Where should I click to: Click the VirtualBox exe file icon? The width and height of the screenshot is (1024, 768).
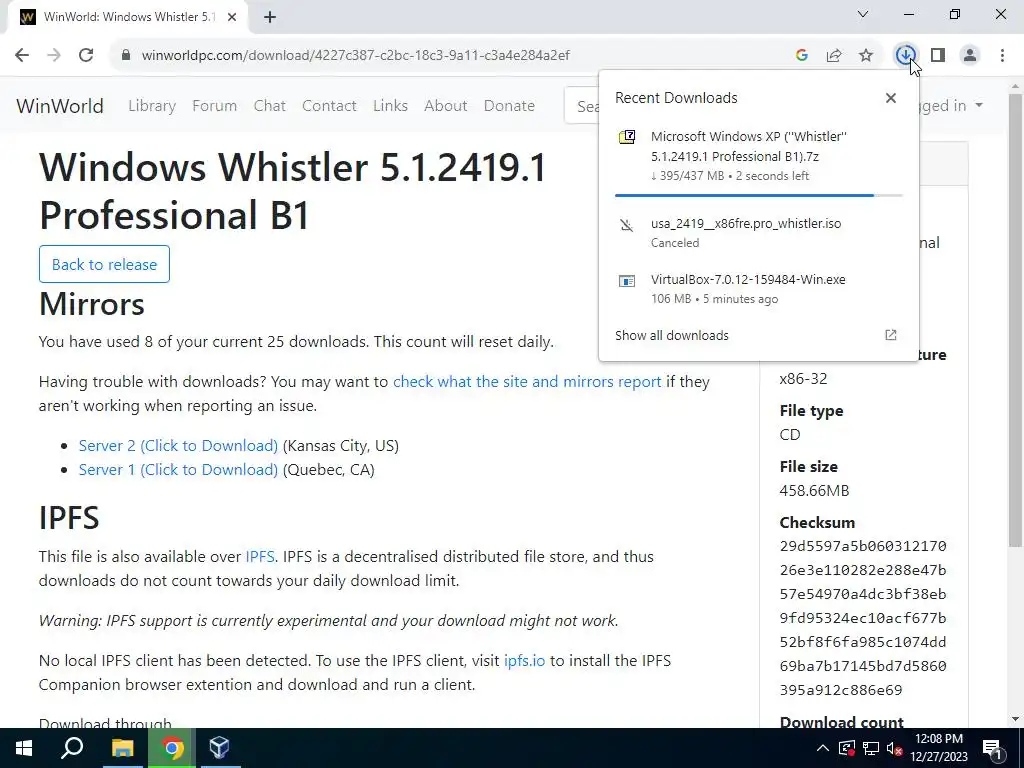[x=627, y=281]
